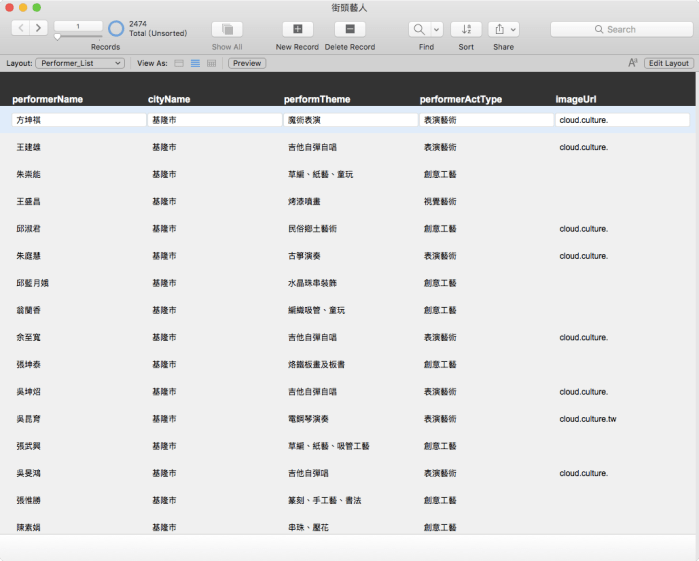The height and width of the screenshot is (561, 699).
Task: Open the formatting bar text icon
Action: click(633, 63)
